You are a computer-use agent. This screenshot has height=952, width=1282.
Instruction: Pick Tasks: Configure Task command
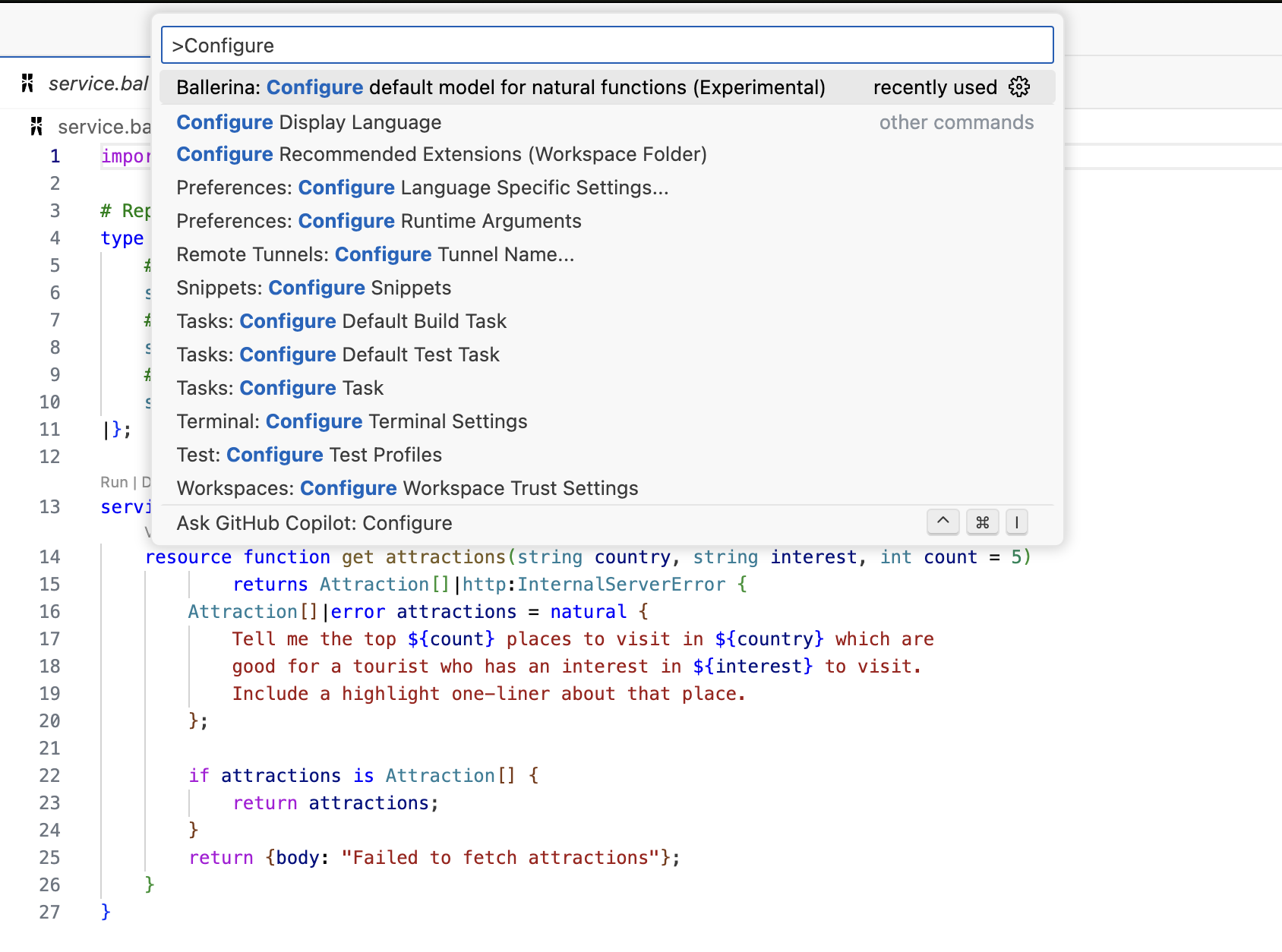[x=607, y=388]
